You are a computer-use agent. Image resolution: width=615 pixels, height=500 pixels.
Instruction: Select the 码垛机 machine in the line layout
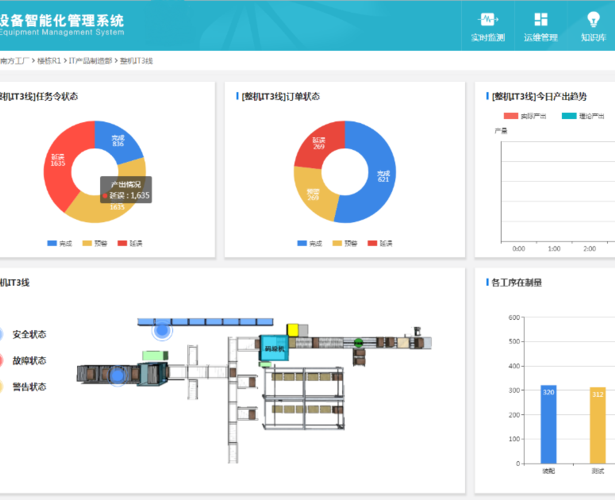274,348
